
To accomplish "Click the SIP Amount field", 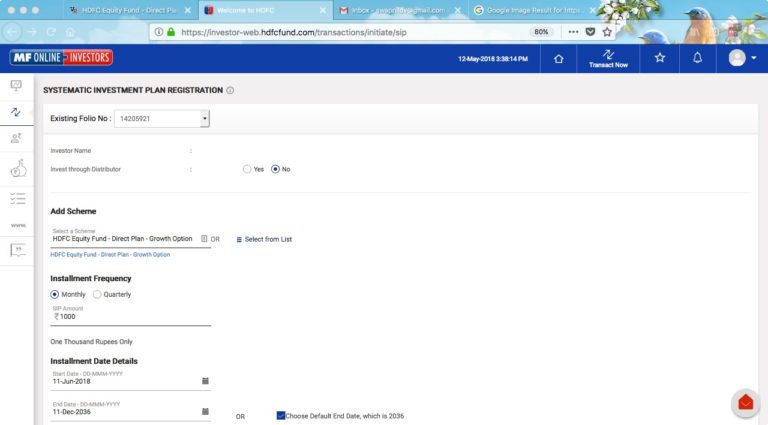I will pyautogui.click(x=131, y=316).
